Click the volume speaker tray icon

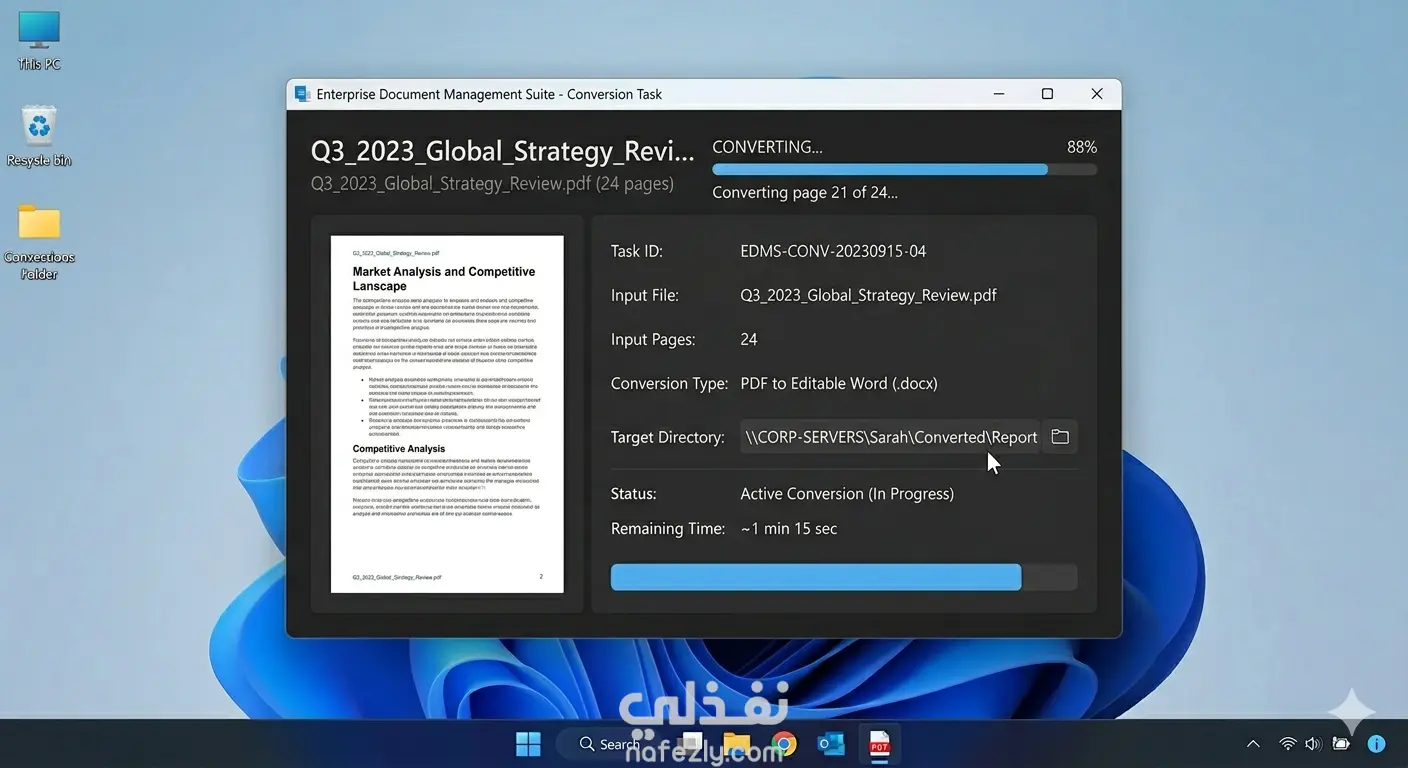click(1313, 744)
